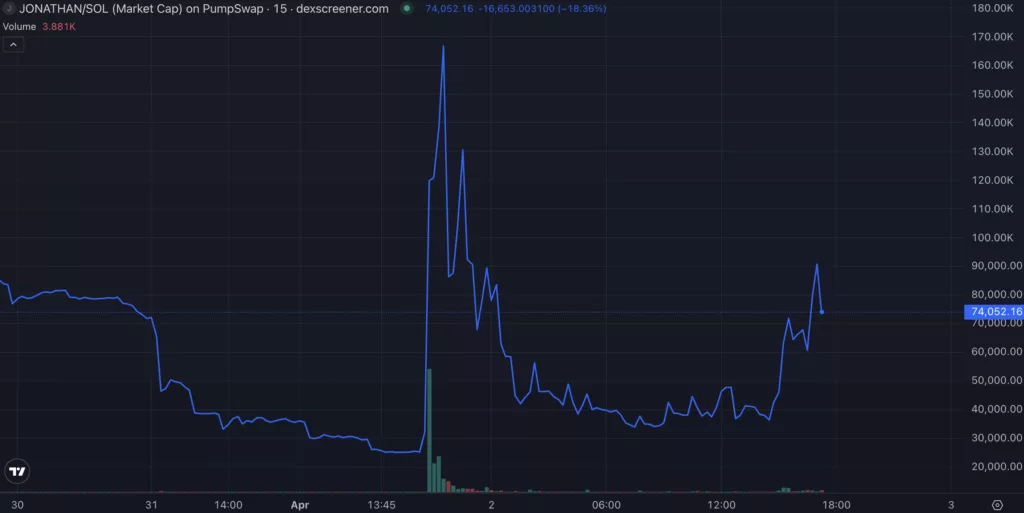1024x513 pixels.
Task: Click the 170,000.00 price scale label
Action: click(993, 37)
